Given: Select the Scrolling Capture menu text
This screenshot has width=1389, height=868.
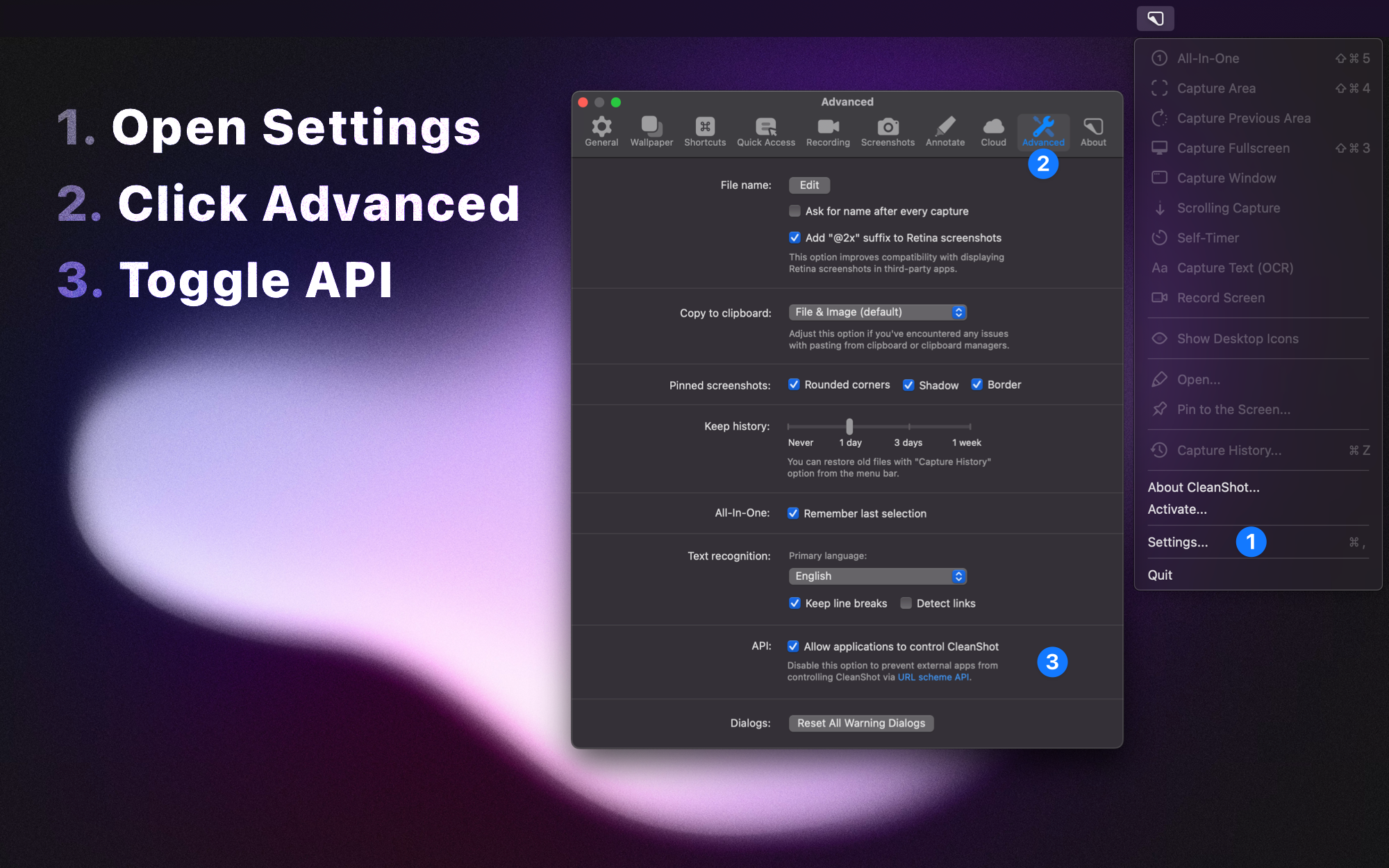Looking at the screenshot, I should point(1229,208).
